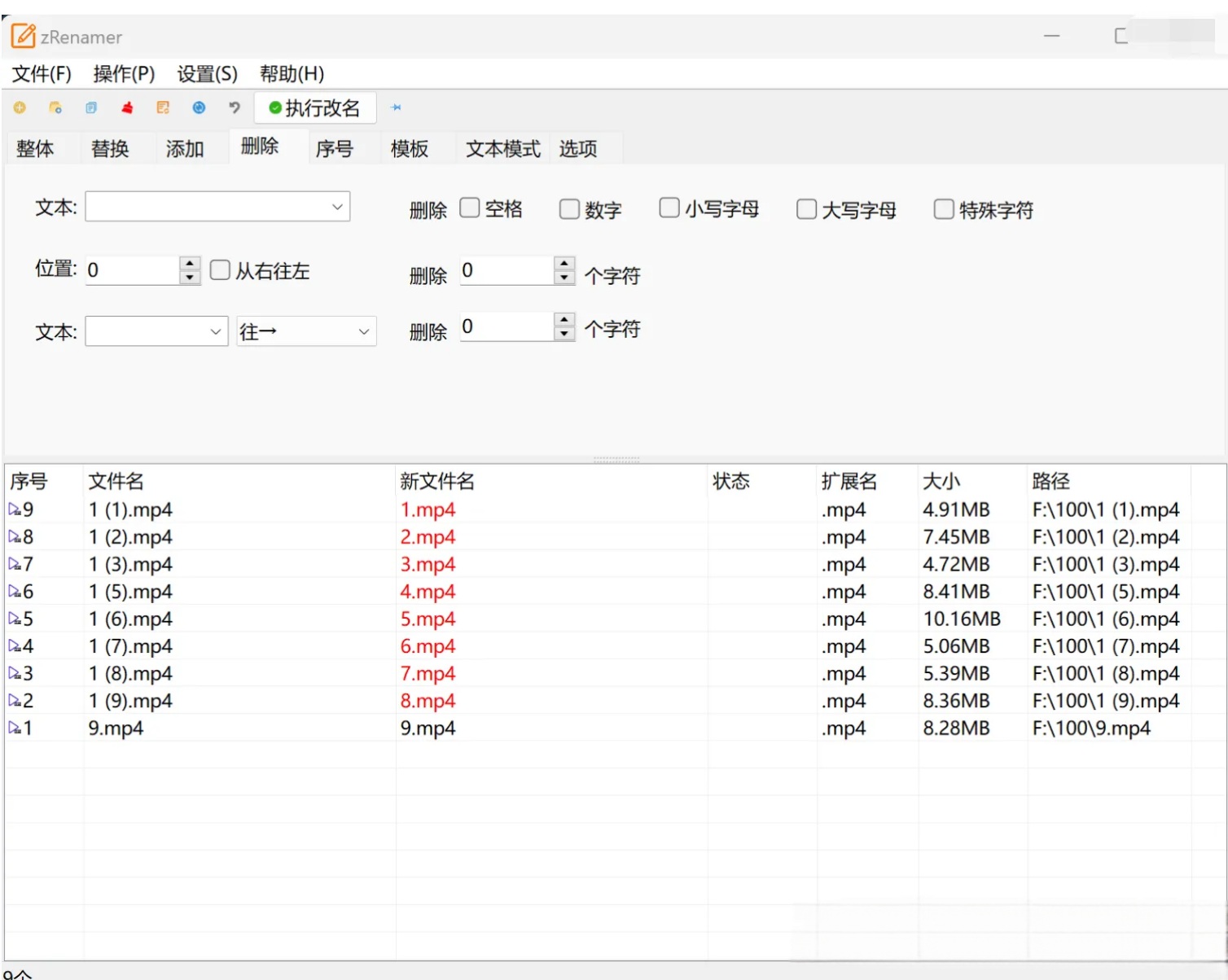
Task: Click the blue circular refresh icon
Action: point(199,107)
